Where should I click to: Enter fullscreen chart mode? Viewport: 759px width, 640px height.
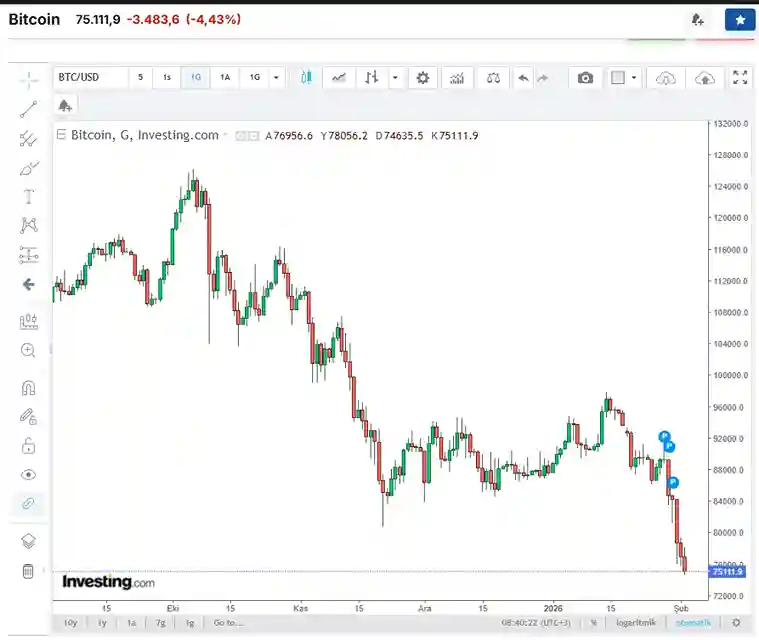[740, 77]
